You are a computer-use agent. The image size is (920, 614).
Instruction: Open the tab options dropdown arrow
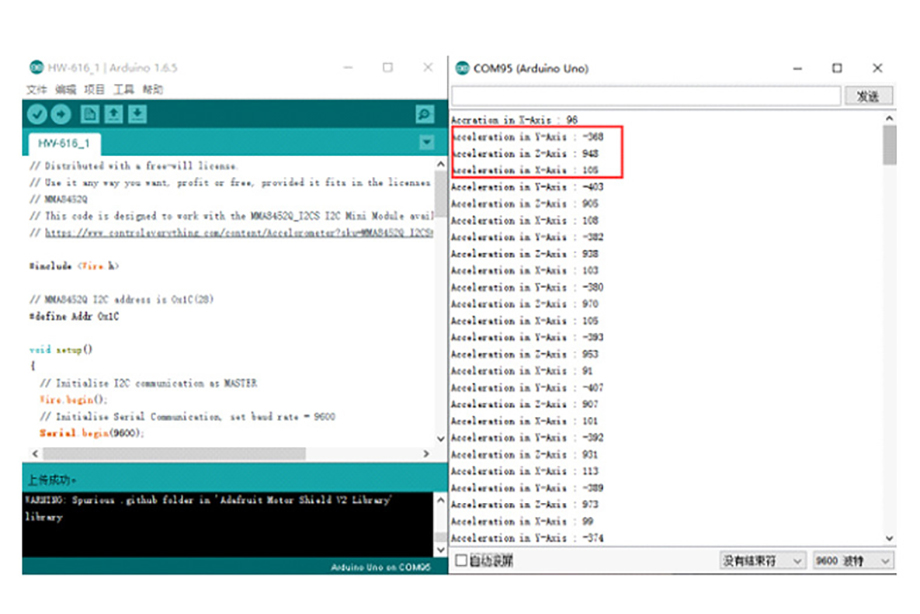point(427,142)
